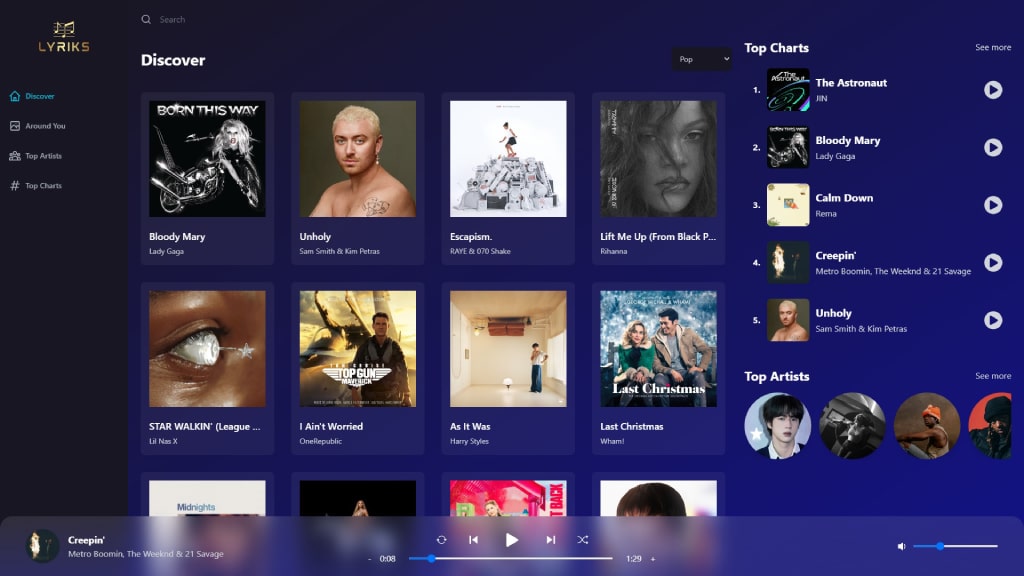Click Lady Gaga under Bloody Mary card
The width and height of the screenshot is (1024, 576).
point(167,251)
